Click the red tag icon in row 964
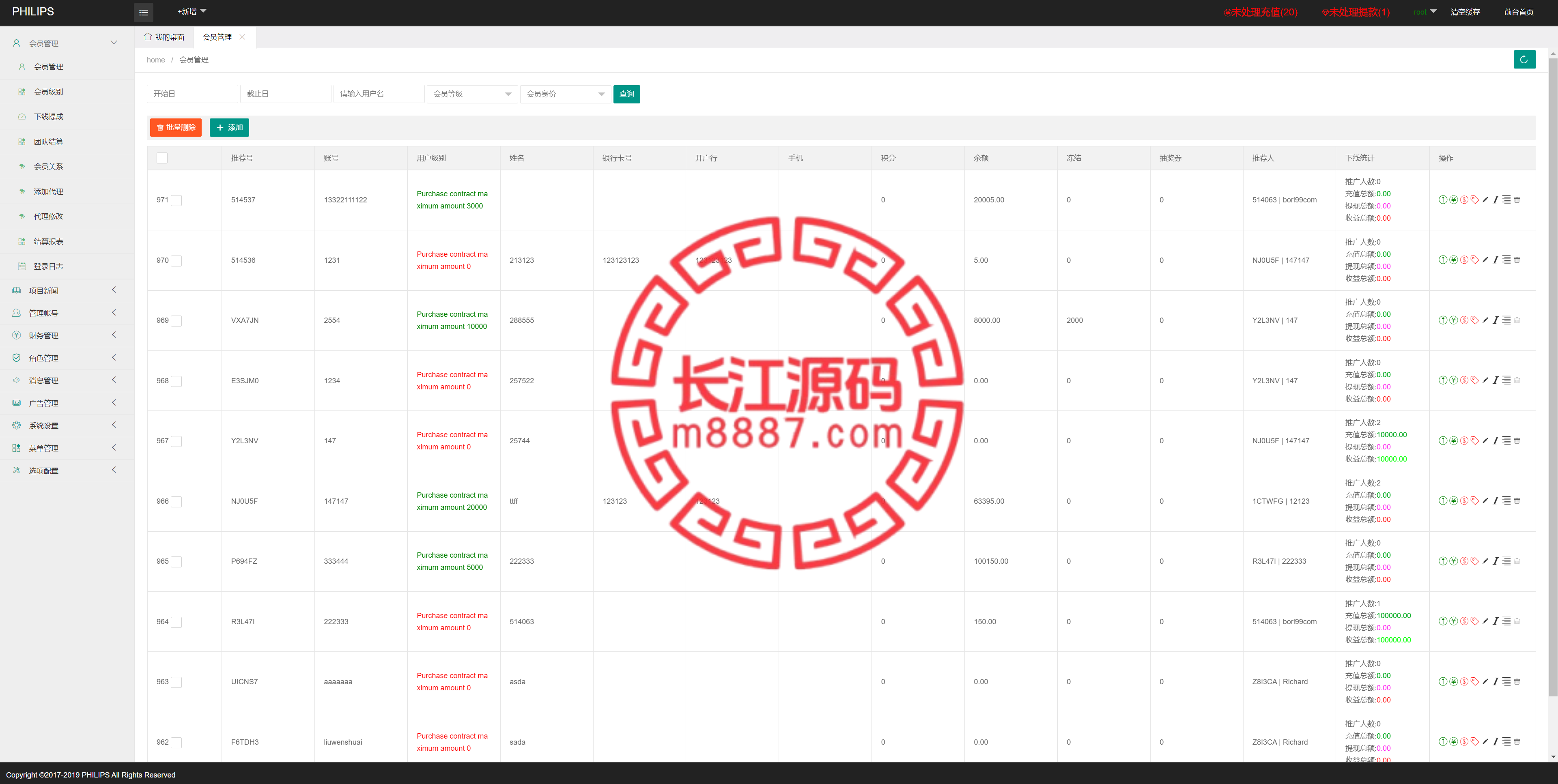 point(1474,621)
